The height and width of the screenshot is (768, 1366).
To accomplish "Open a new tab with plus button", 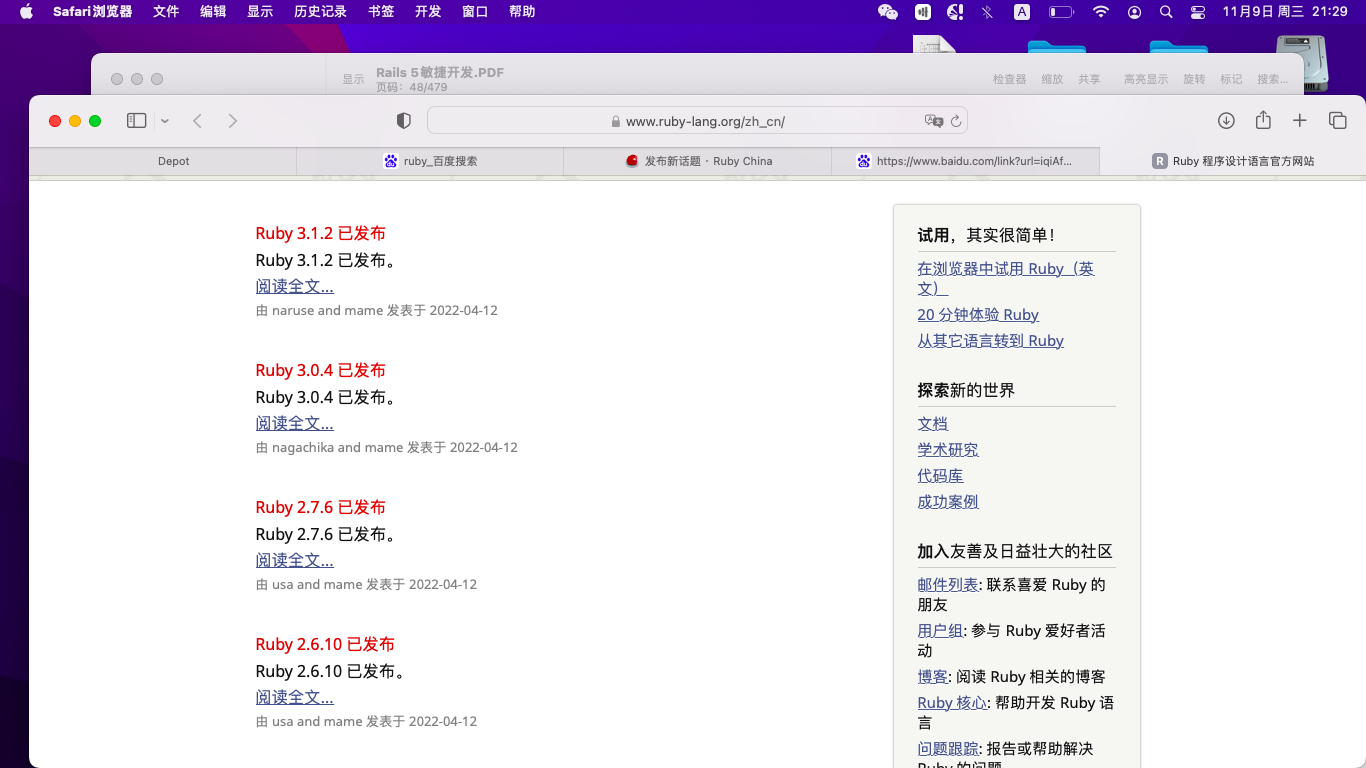I will pyautogui.click(x=1300, y=121).
